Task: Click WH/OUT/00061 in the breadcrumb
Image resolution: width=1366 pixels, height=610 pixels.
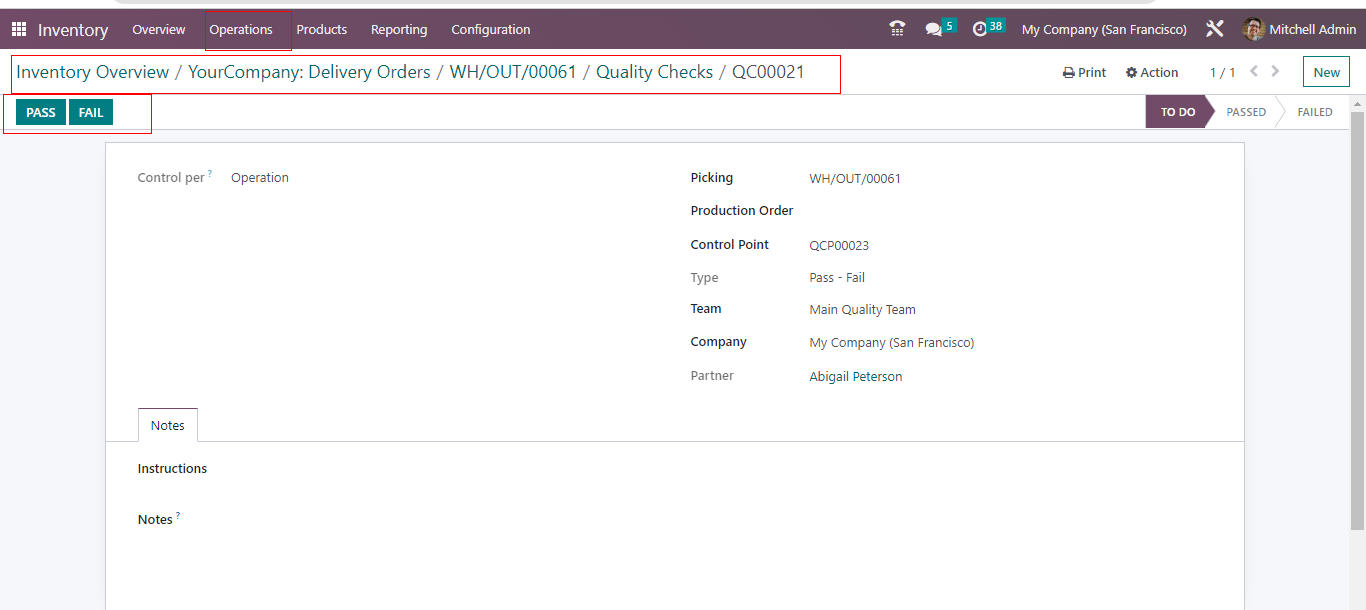Action: [513, 72]
